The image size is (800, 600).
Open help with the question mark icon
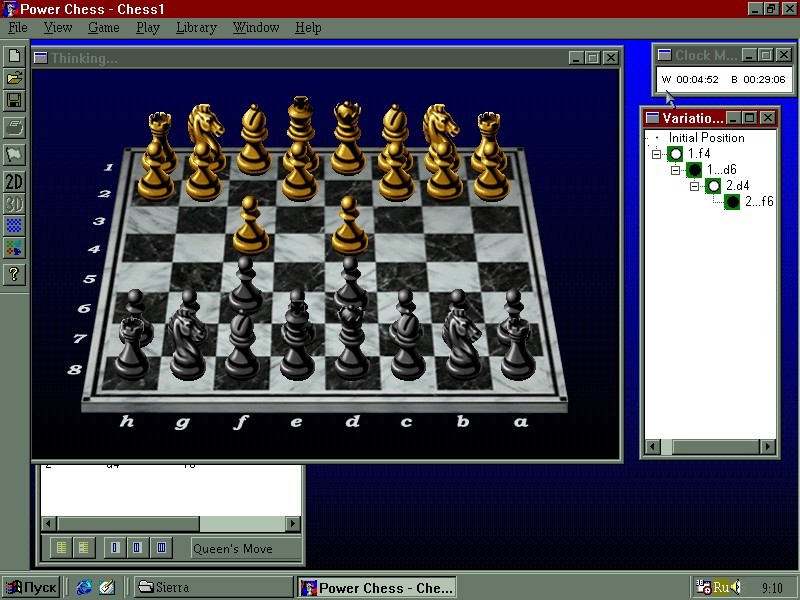click(x=14, y=274)
